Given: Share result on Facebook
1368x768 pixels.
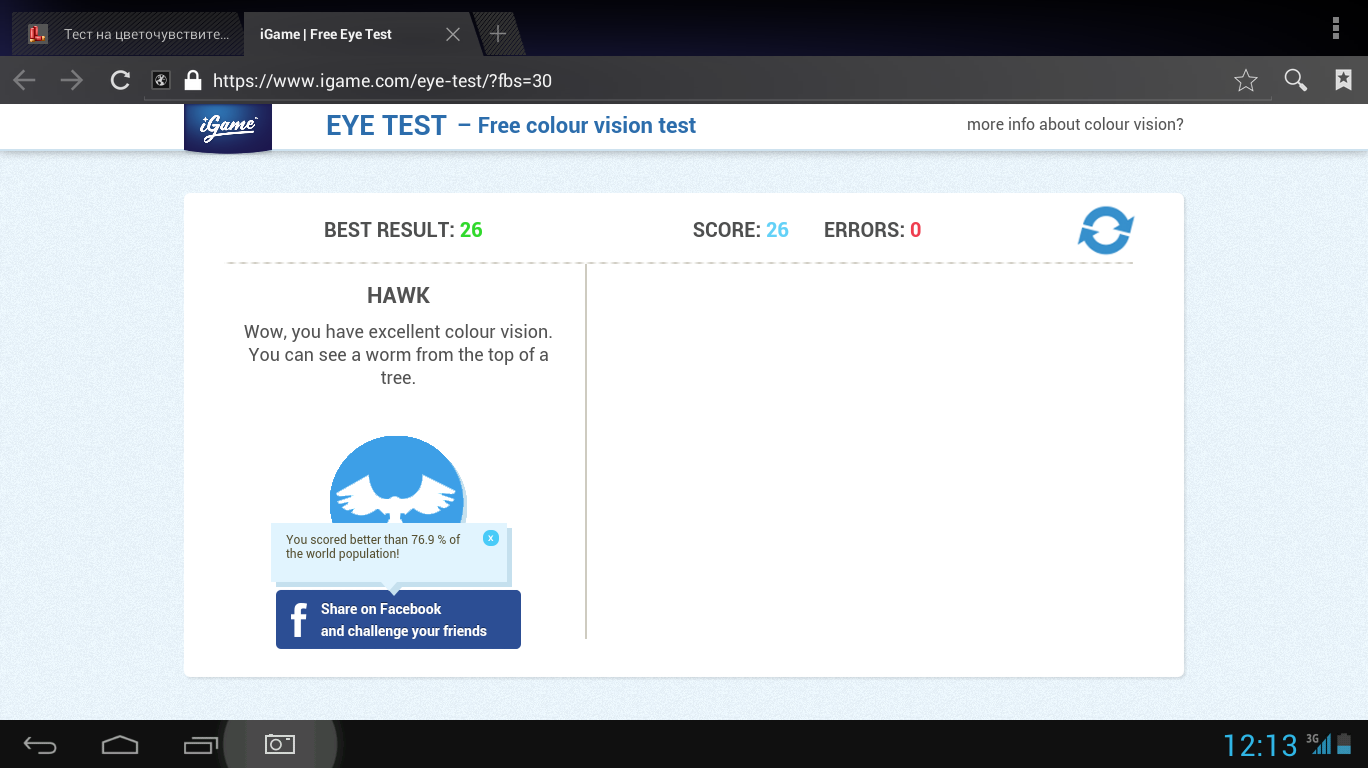Looking at the screenshot, I should tap(398, 620).
